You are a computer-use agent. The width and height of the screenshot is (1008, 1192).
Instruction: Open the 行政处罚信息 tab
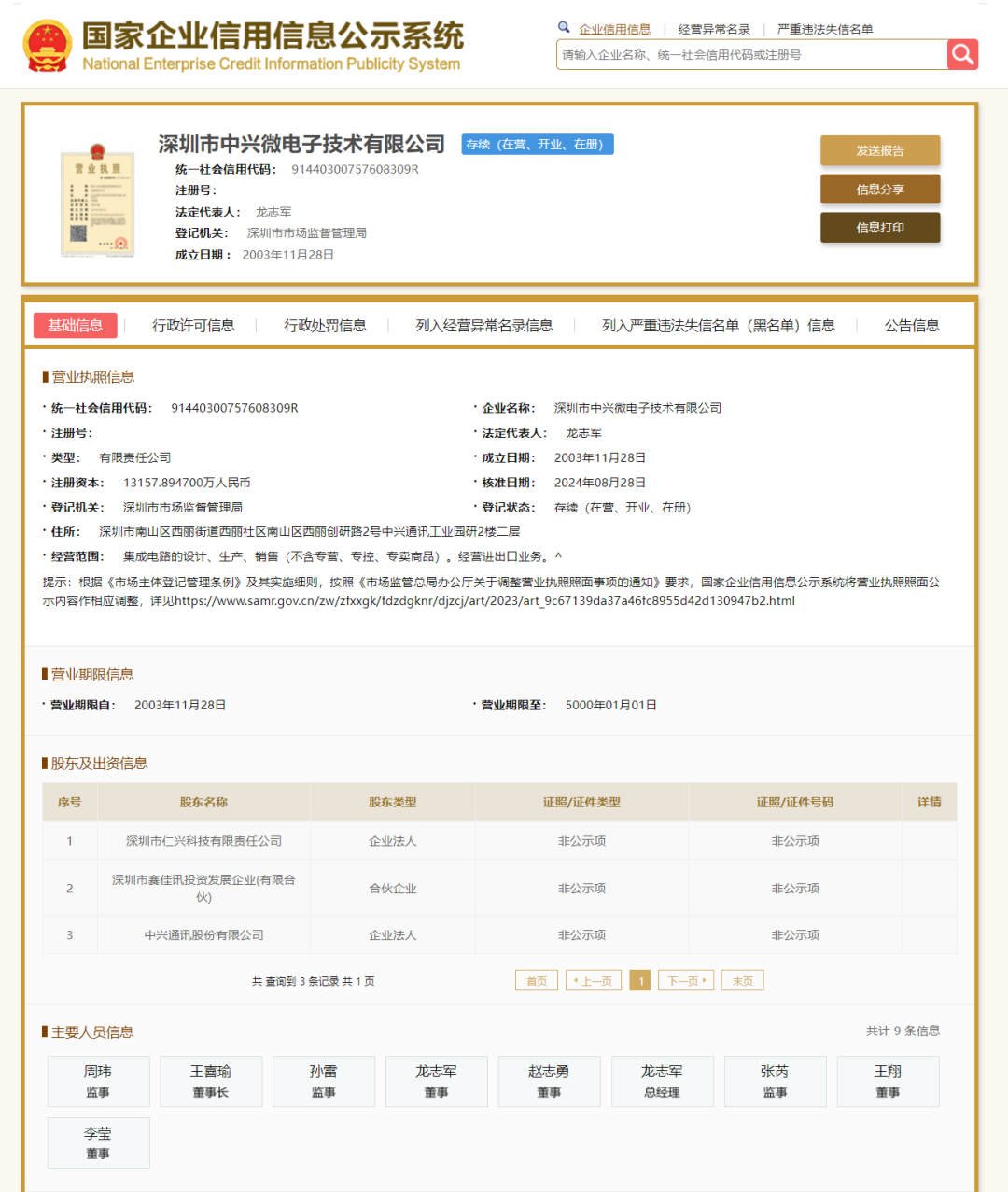tap(325, 325)
